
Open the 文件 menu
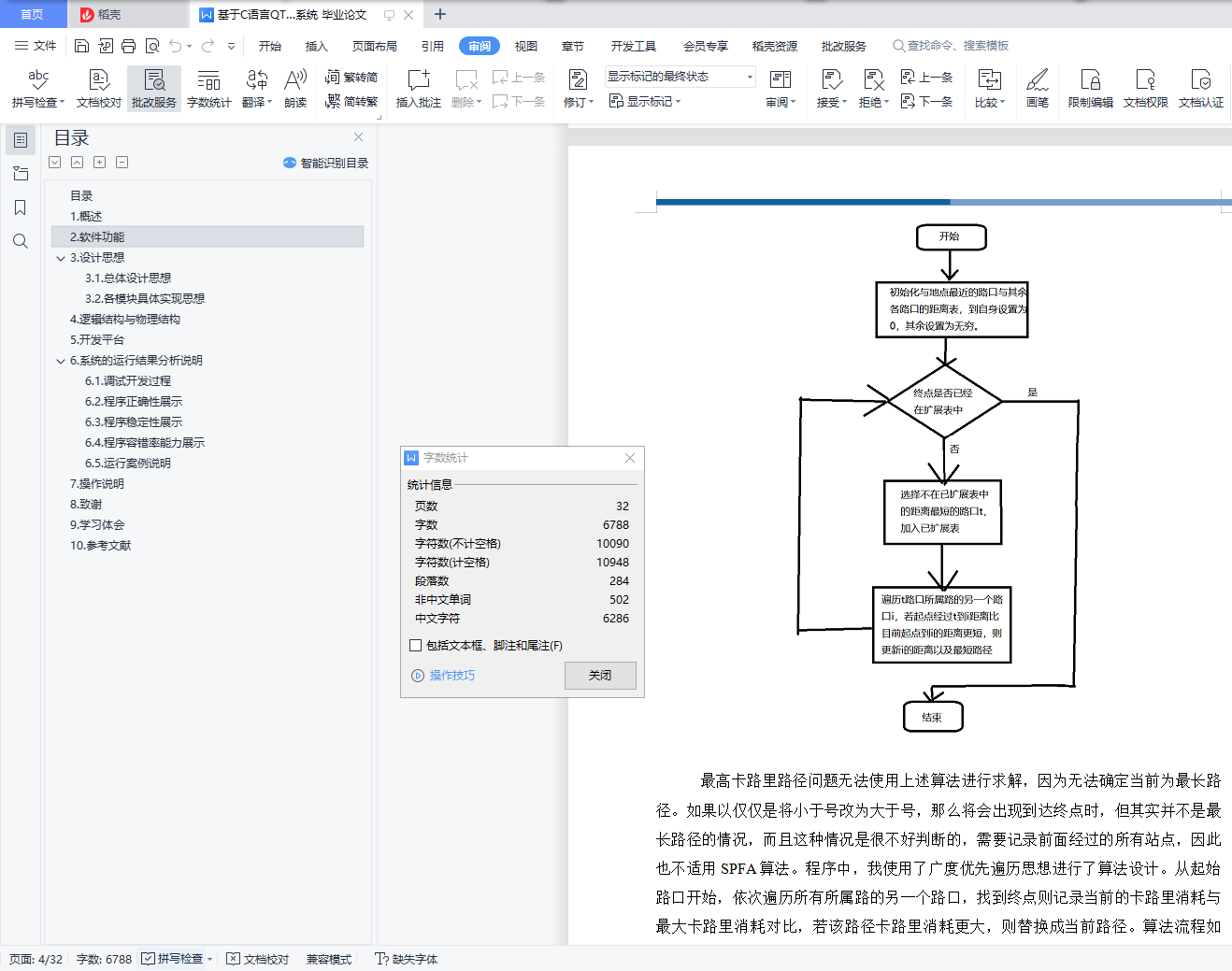36,46
